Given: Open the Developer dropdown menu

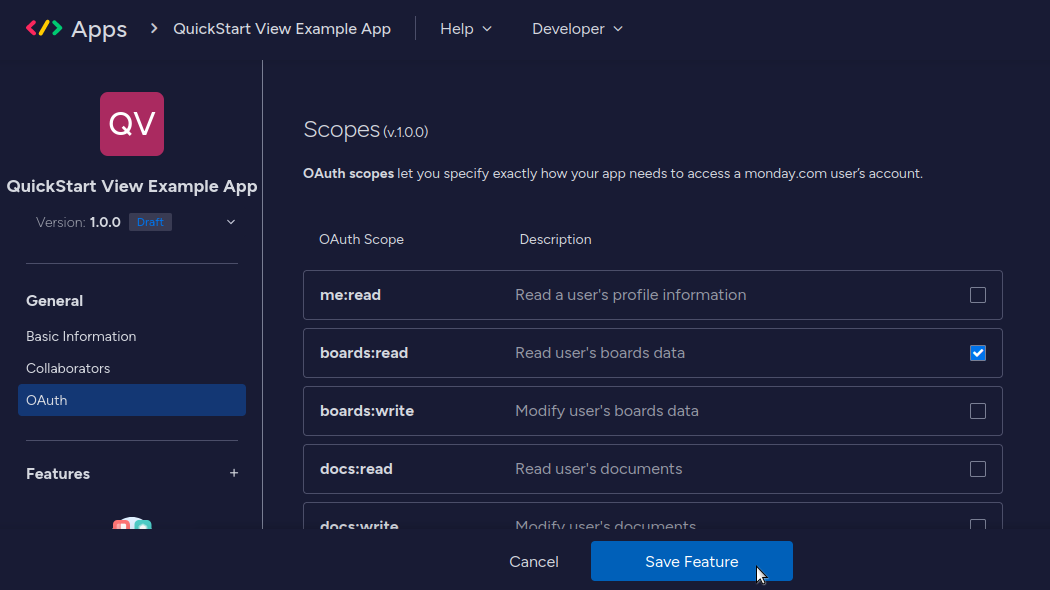Looking at the screenshot, I should pyautogui.click(x=577, y=29).
